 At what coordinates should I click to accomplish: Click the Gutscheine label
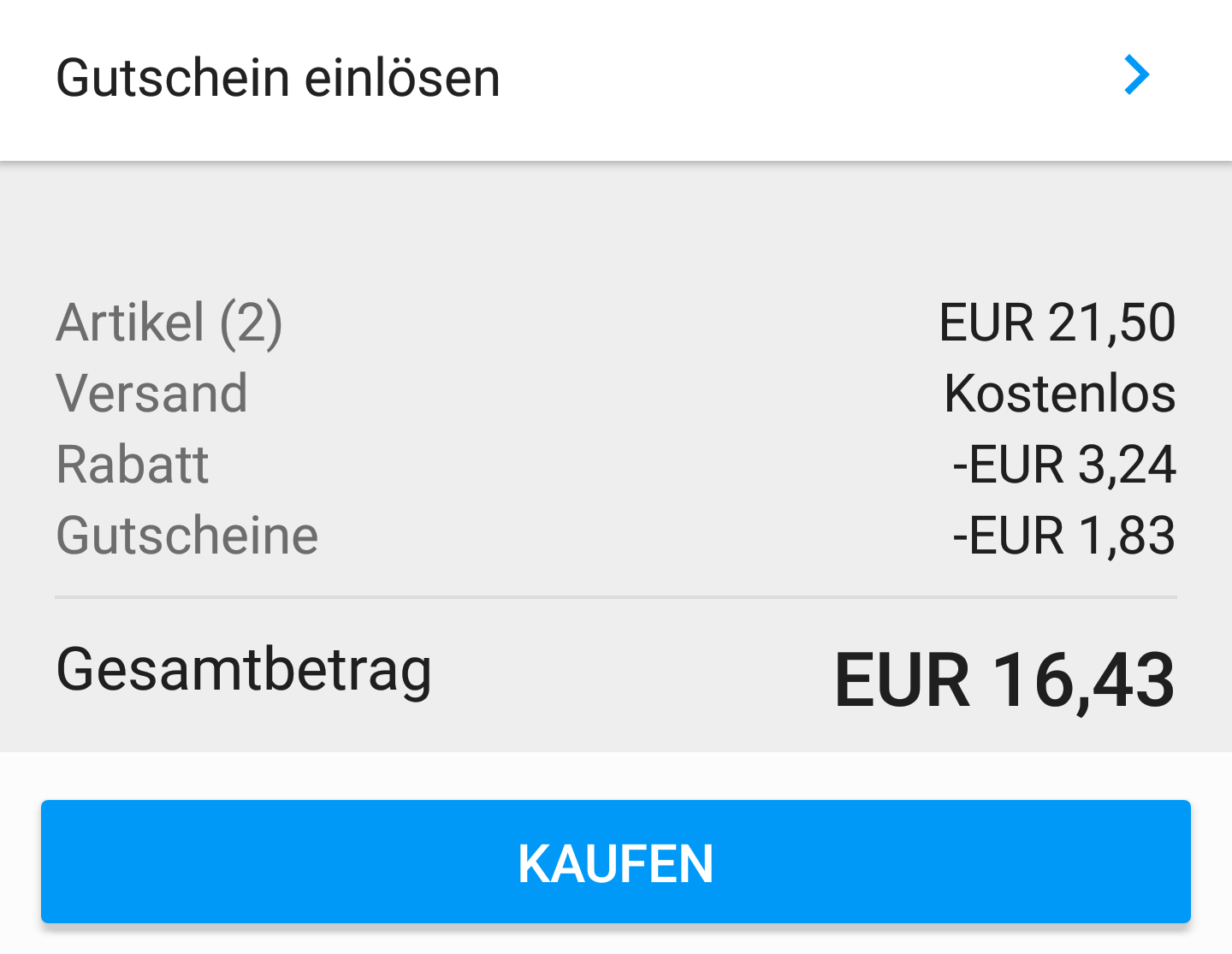click(187, 536)
